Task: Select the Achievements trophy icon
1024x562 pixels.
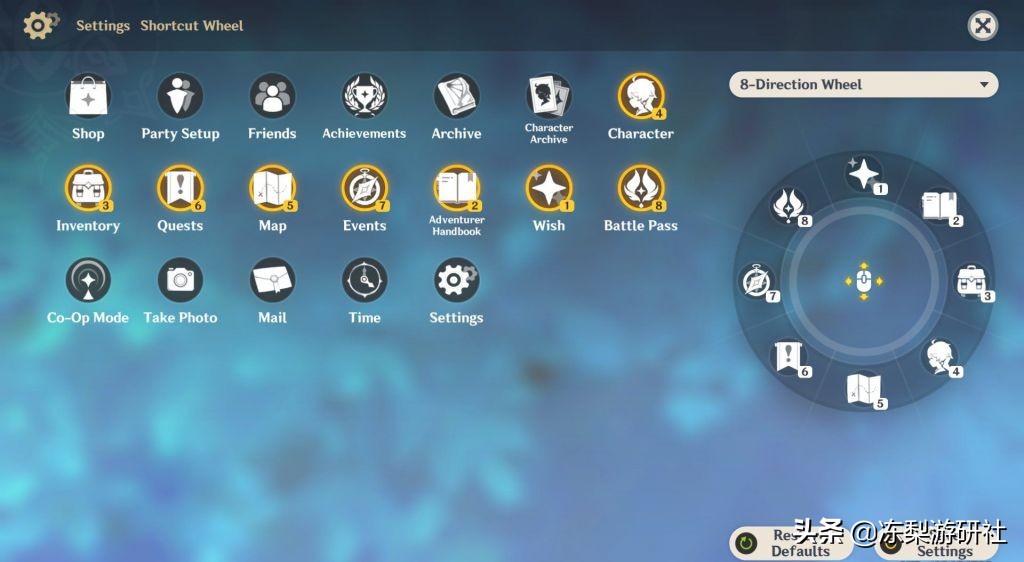Action: pyautogui.click(x=364, y=97)
